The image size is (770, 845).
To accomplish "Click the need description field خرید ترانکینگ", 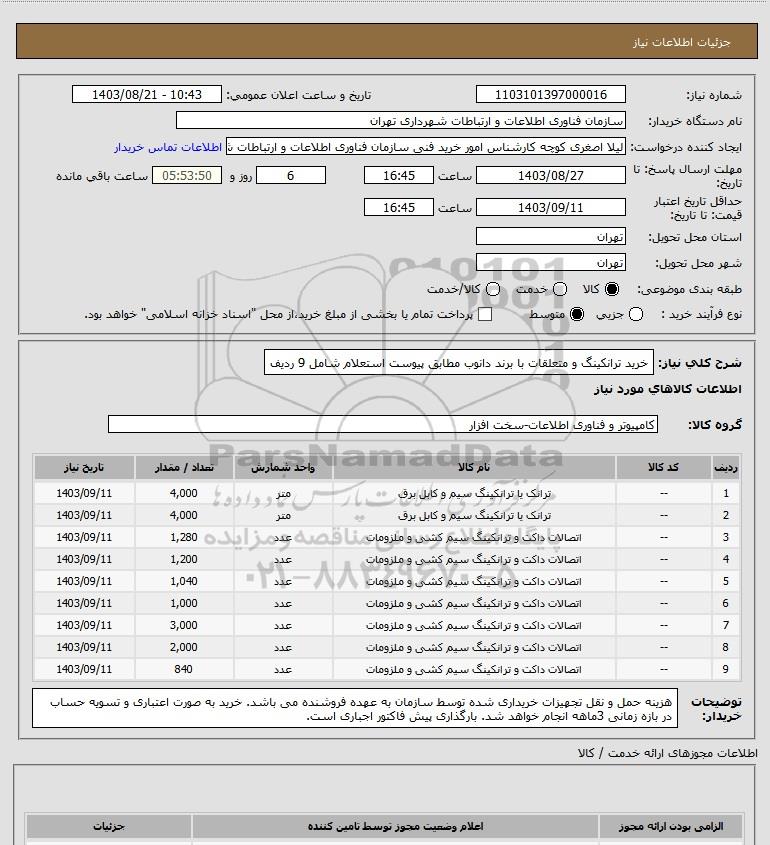I will pyautogui.click(x=459, y=363).
